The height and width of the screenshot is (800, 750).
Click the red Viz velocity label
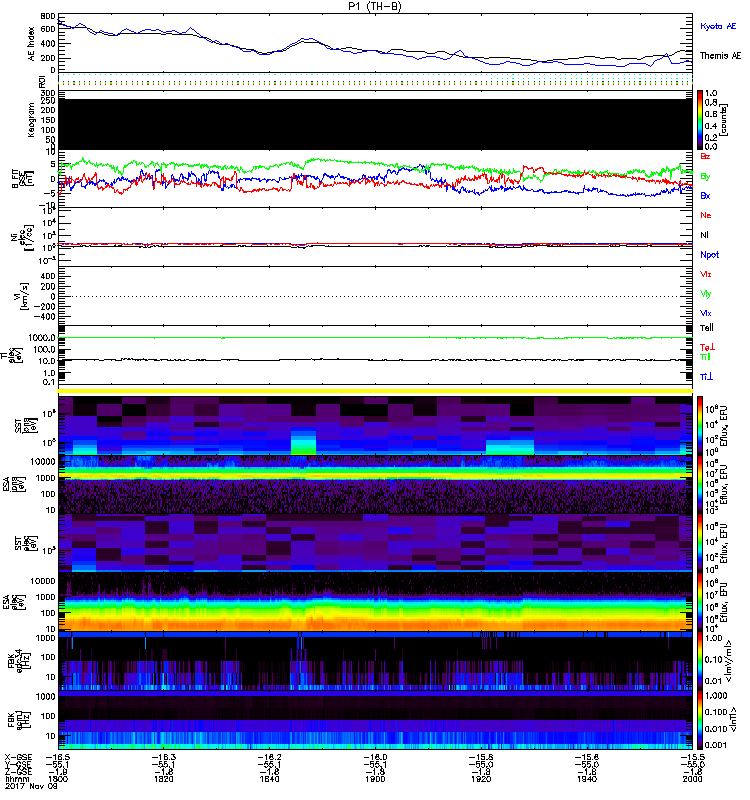(706, 274)
